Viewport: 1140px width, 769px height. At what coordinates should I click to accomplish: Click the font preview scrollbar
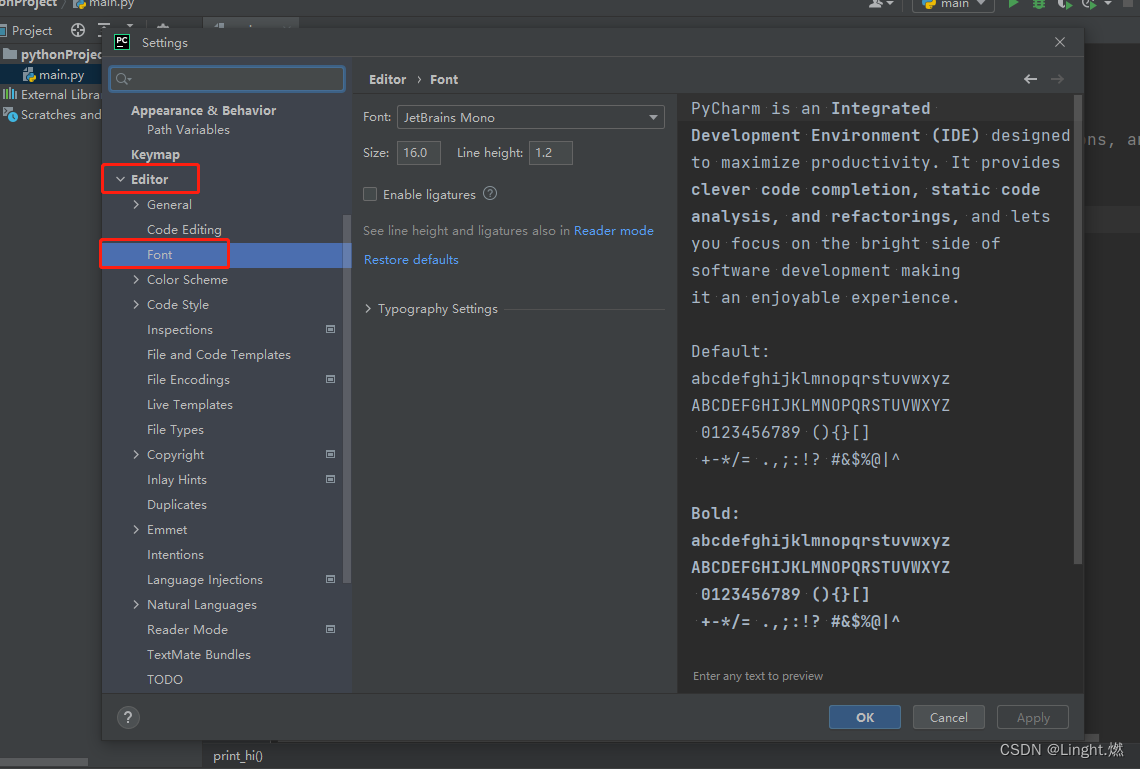coord(1077,329)
